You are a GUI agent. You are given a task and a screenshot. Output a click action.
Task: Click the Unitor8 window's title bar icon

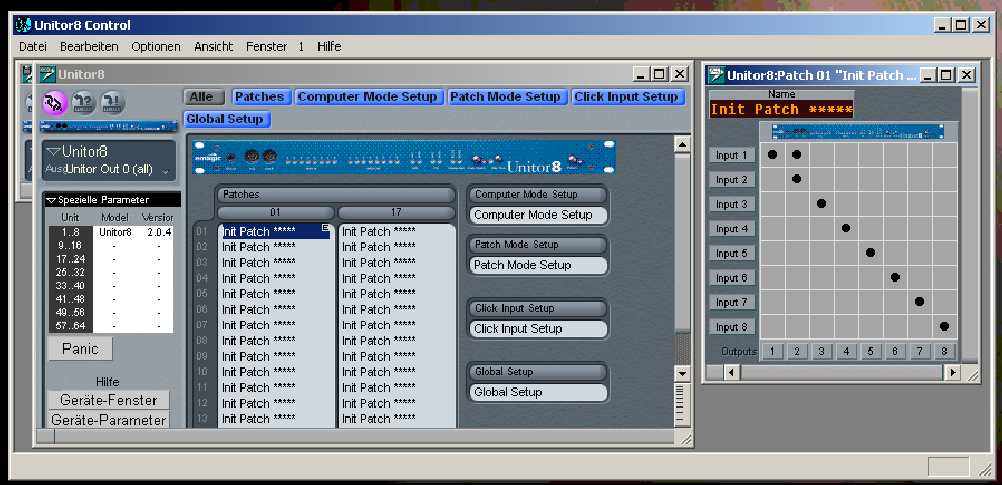tap(48, 74)
